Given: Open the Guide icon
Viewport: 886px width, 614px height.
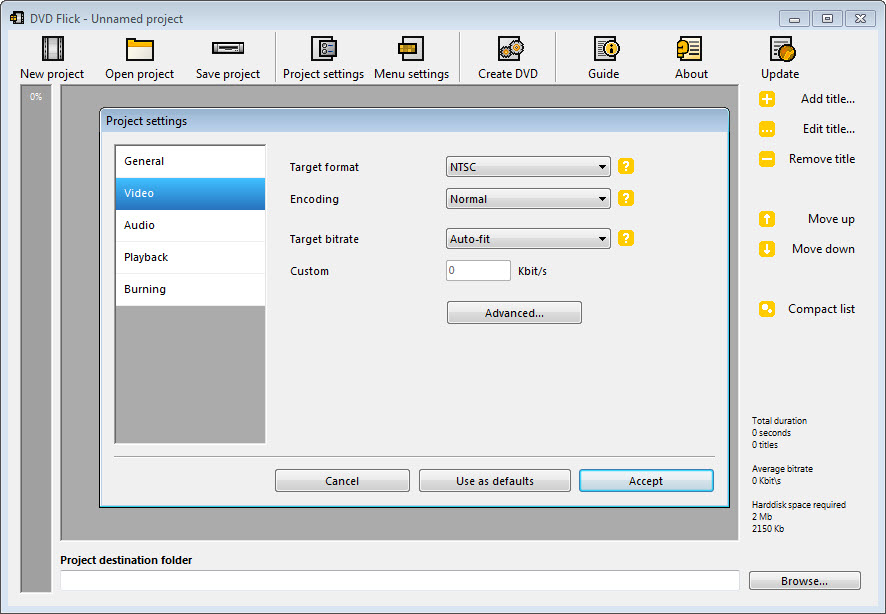Looking at the screenshot, I should pos(607,49).
